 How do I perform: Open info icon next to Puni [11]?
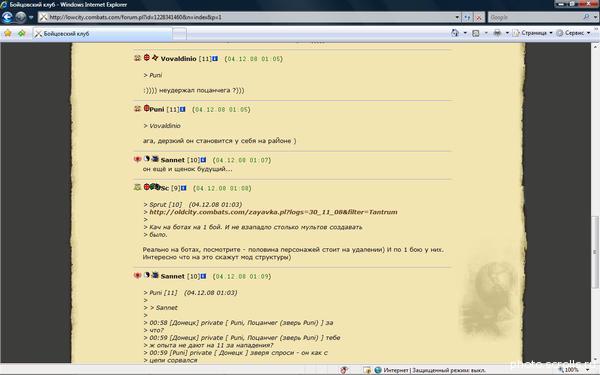coord(183,109)
